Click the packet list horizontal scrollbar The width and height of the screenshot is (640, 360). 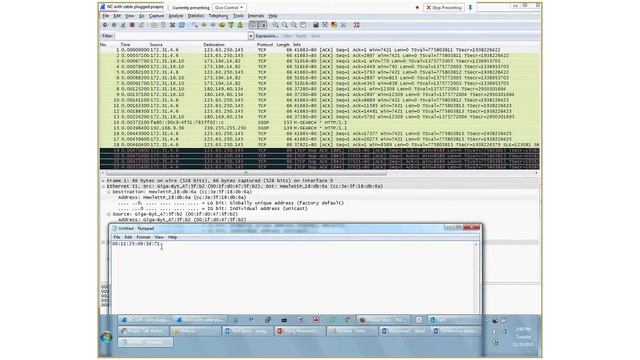point(246,173)
